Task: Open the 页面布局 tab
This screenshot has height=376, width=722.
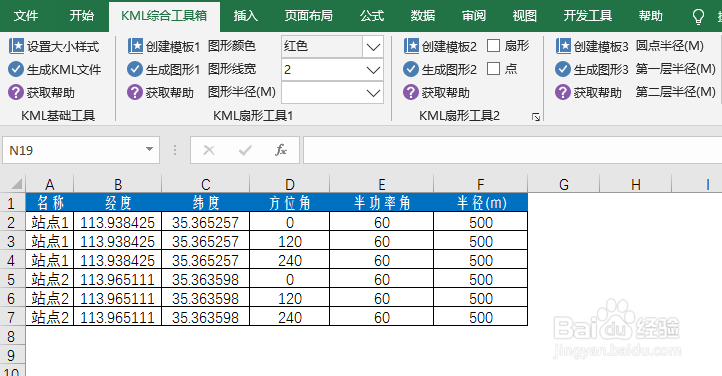Action: click(x=308, y=16)
